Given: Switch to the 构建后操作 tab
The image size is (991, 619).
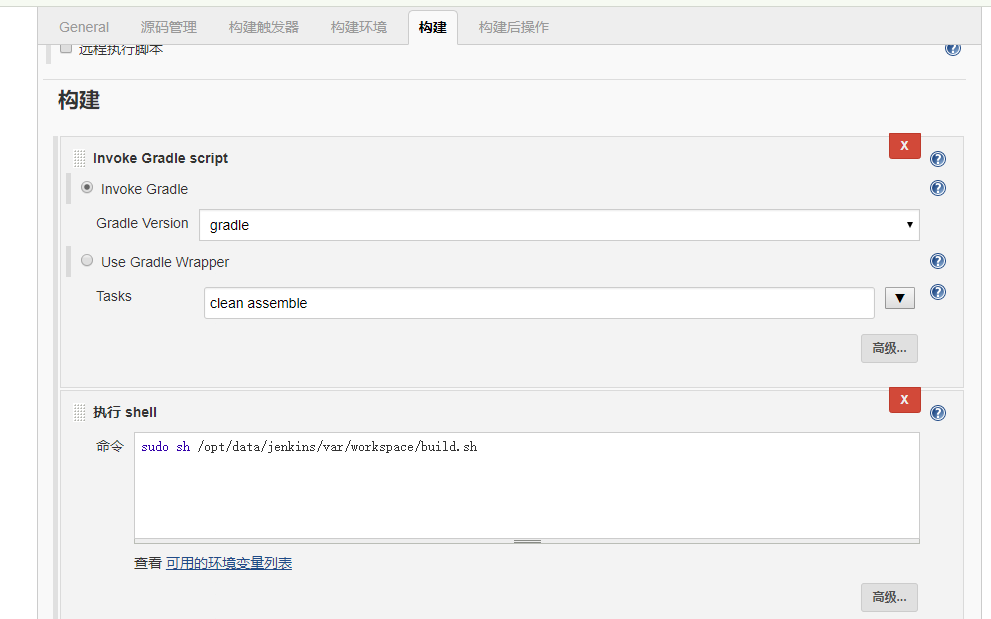Looking at the screenshot, I should point(513,27).
